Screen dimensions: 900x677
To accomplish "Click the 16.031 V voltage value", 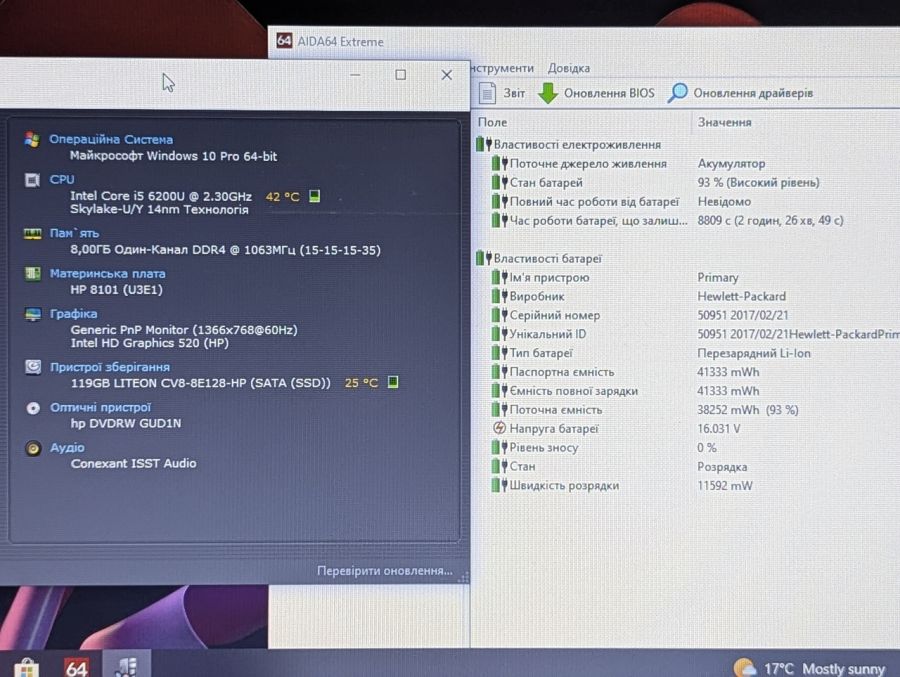I will [719, 429].
